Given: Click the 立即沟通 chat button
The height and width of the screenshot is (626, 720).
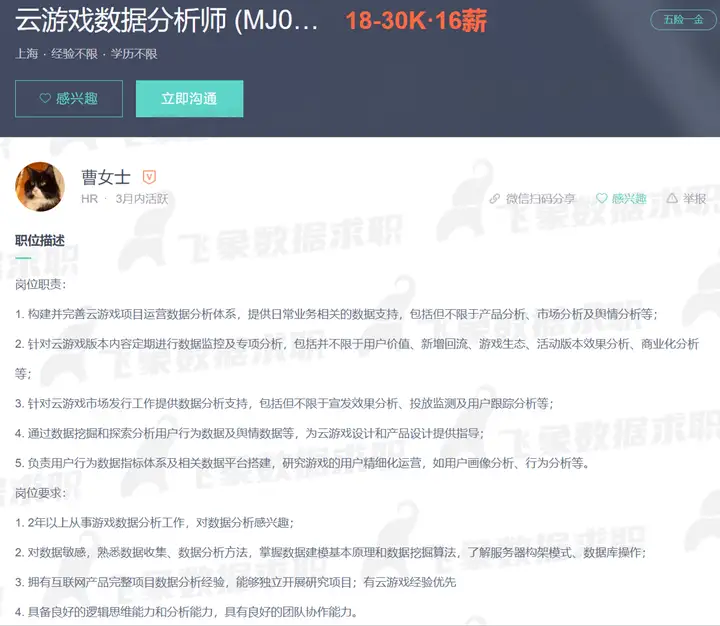Looking at the screenshot, I should tap(189, 99).
